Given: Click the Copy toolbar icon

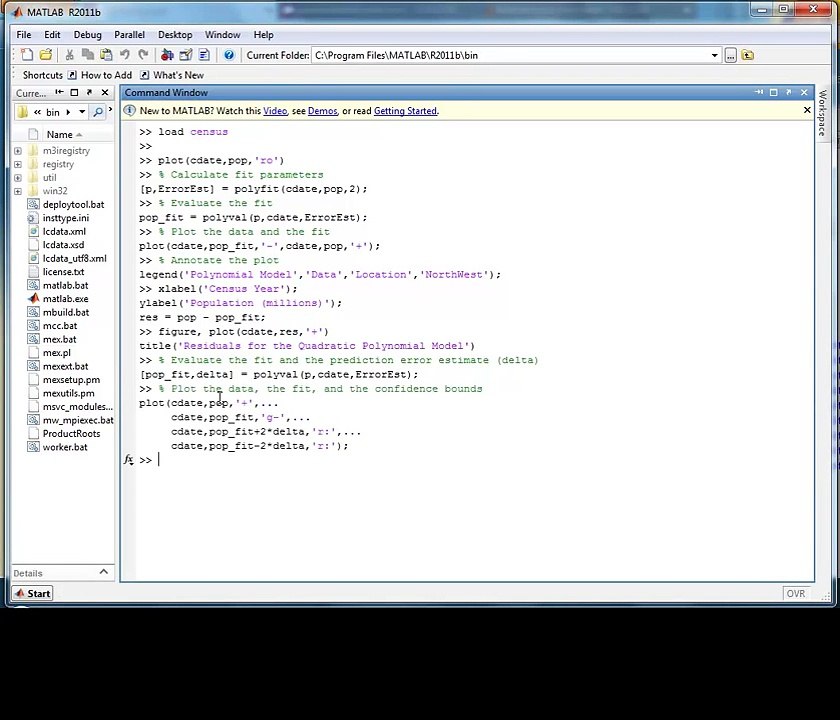Looking at the screenshot, I should [x=87, y=55].
